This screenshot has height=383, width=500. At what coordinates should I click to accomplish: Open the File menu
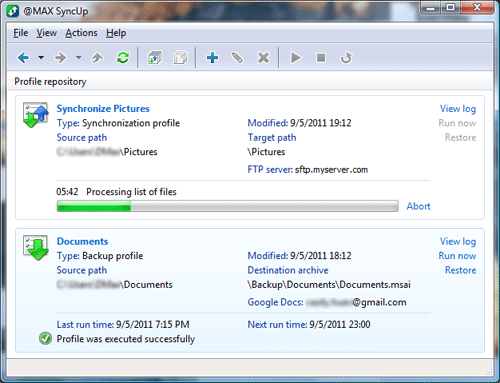point(21,33)
